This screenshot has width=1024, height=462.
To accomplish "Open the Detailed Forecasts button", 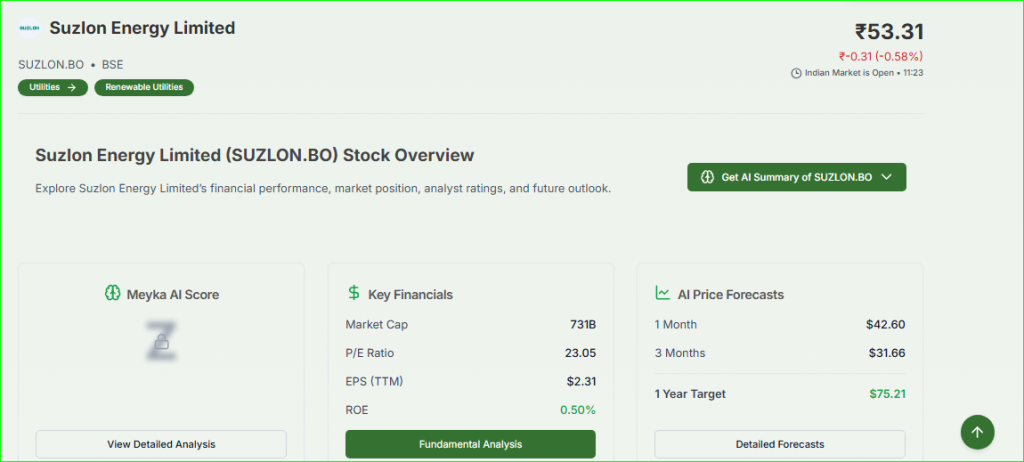I will (x=779, y=444).
